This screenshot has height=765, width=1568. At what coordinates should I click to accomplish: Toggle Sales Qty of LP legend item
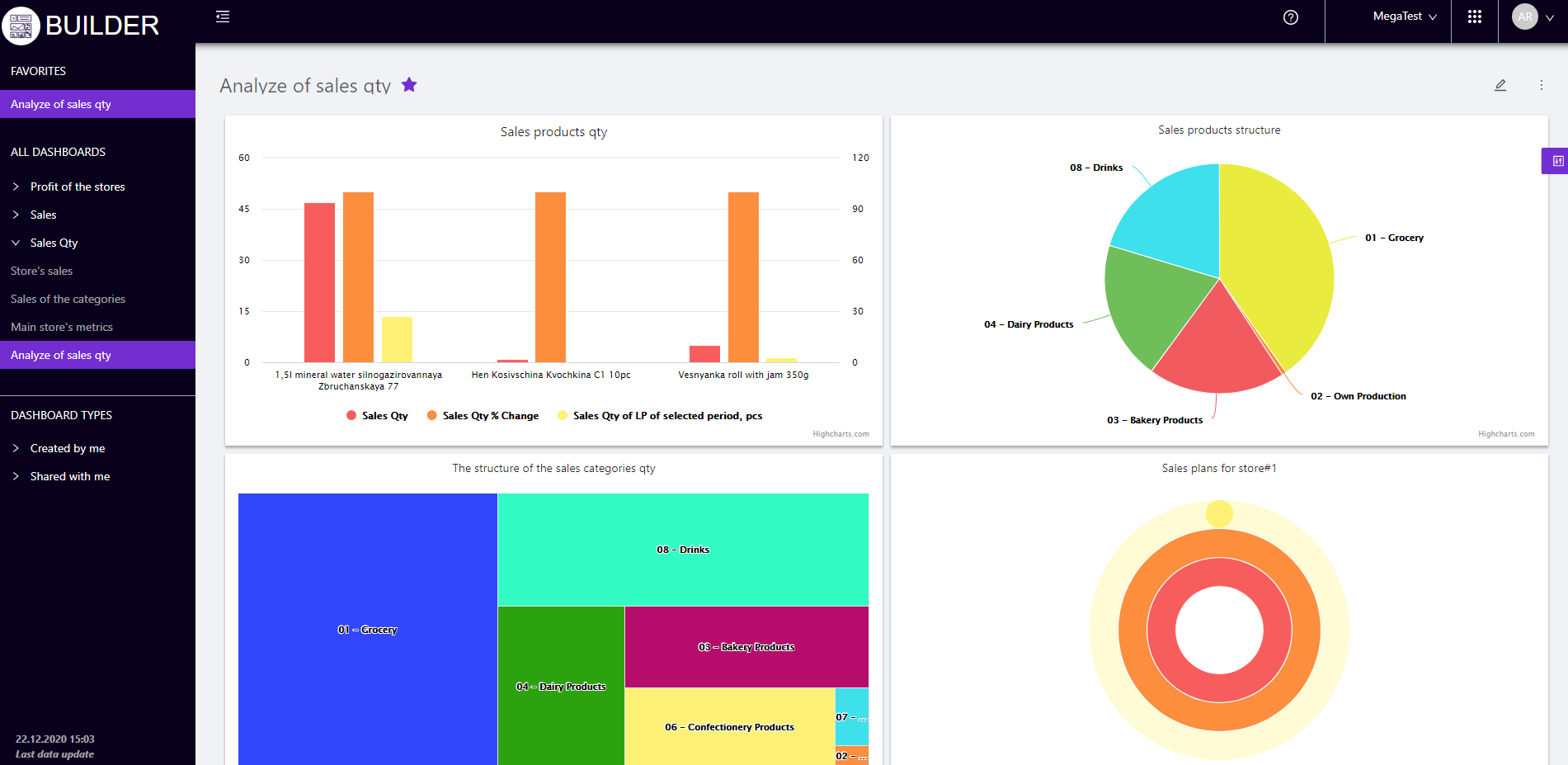tap(661, 416)
